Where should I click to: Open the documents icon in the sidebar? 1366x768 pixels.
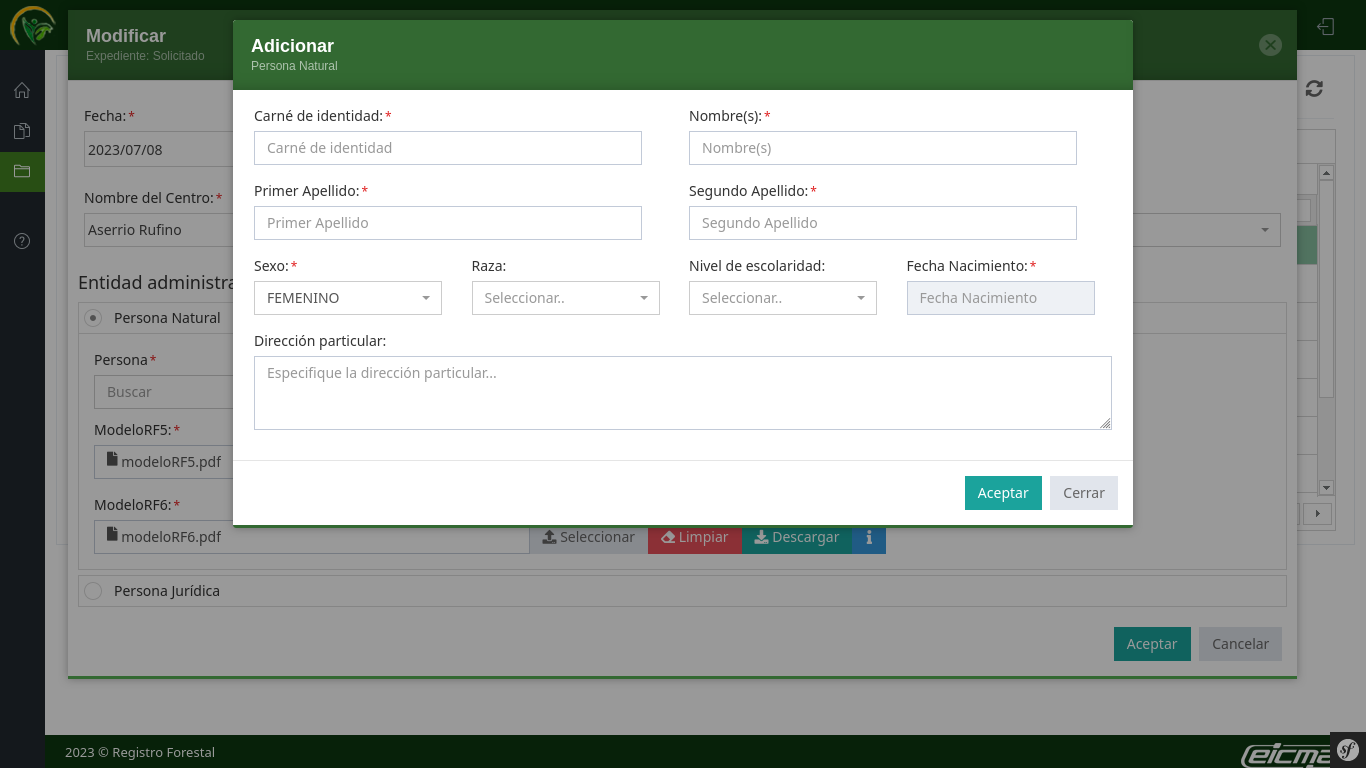[22, 131]
